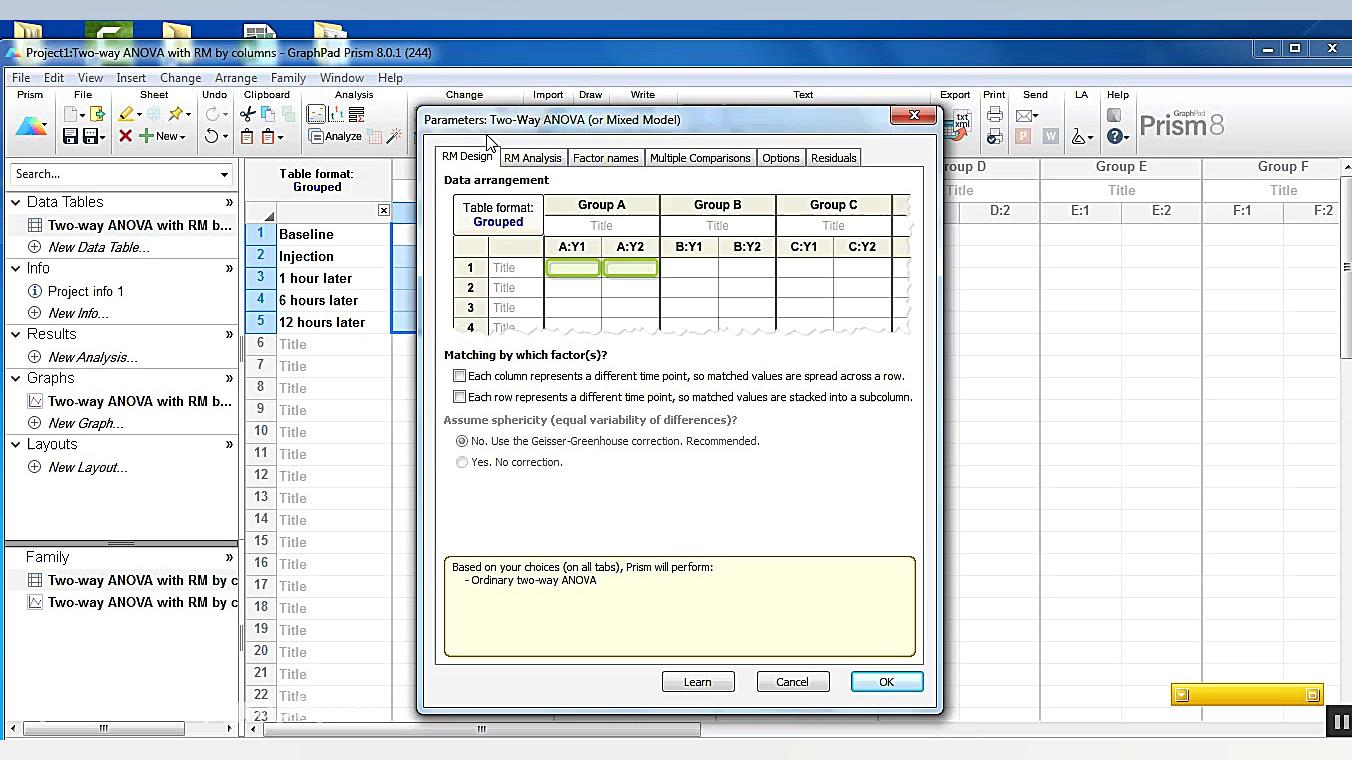Check 'Each row represents a different time point'
This screenshot has height=760, width=1352.
coord(460,397)
